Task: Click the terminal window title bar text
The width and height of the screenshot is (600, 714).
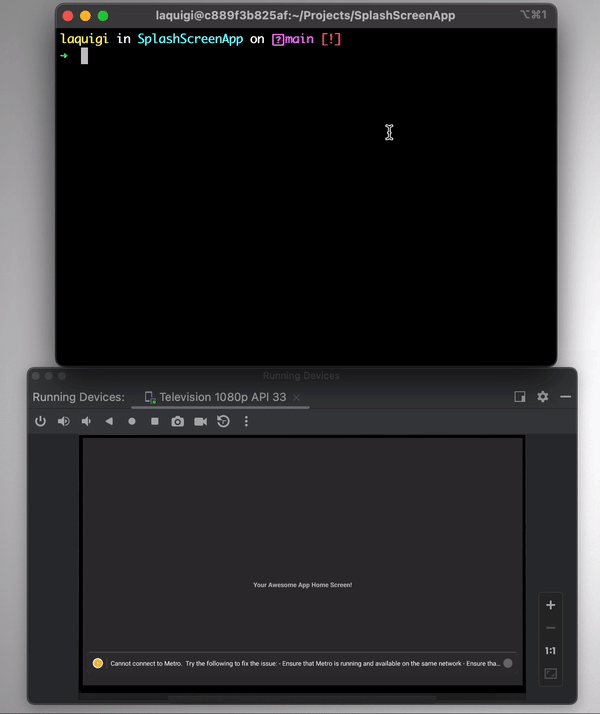Action: [x=305, y=15]
